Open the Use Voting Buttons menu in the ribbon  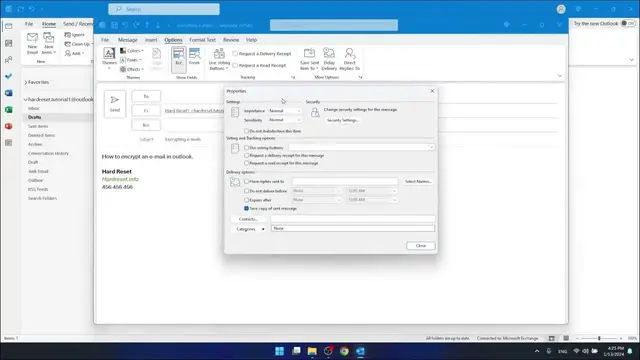[x=219, y=59]
